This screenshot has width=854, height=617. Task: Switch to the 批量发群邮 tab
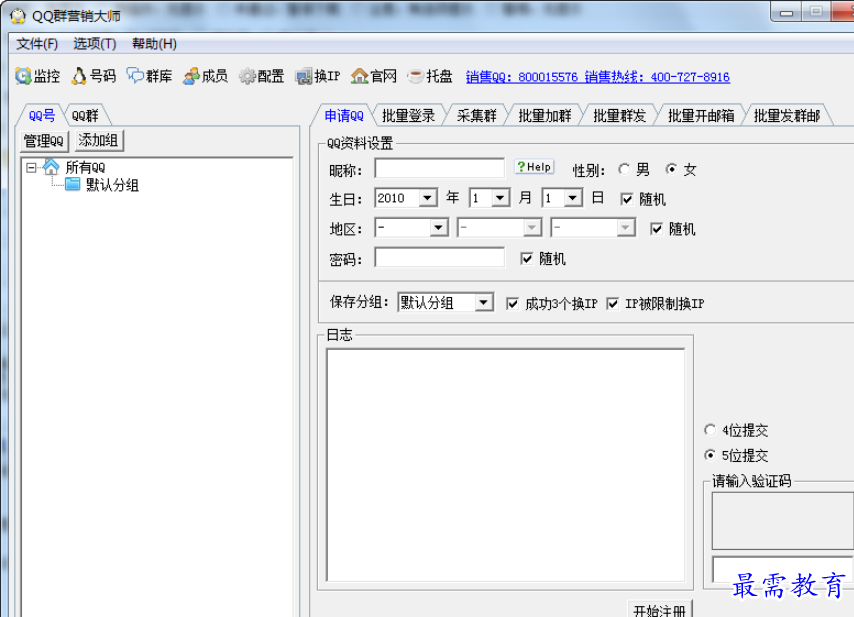click(787, 116)
